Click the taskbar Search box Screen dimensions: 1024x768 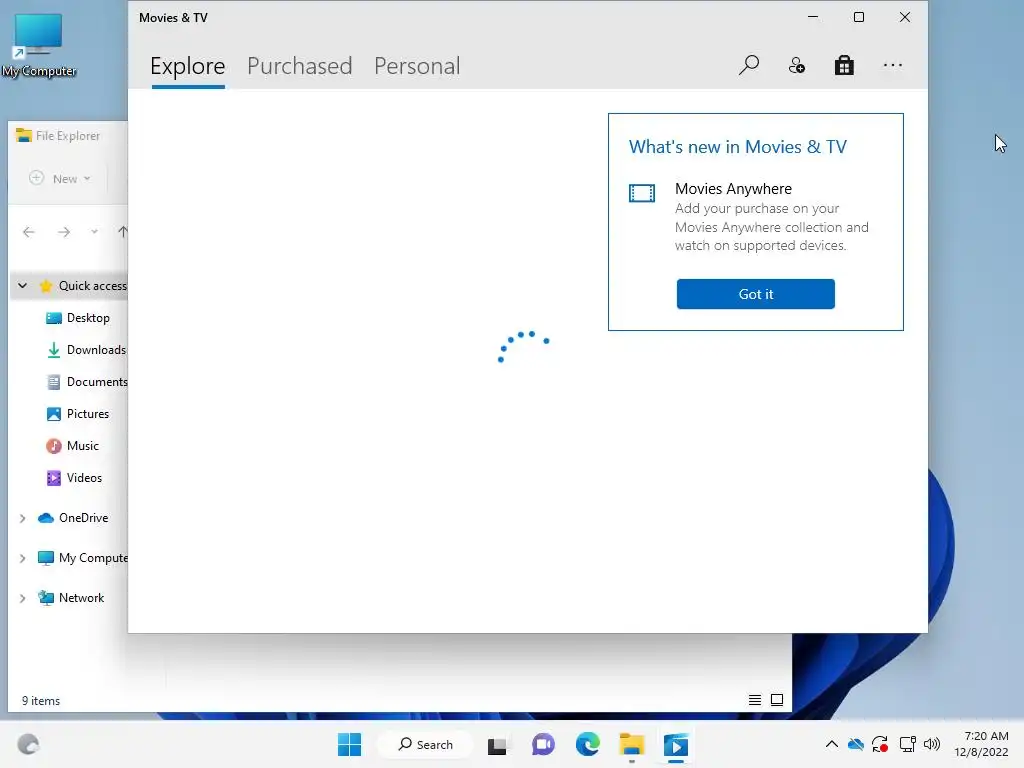(426, 744)
